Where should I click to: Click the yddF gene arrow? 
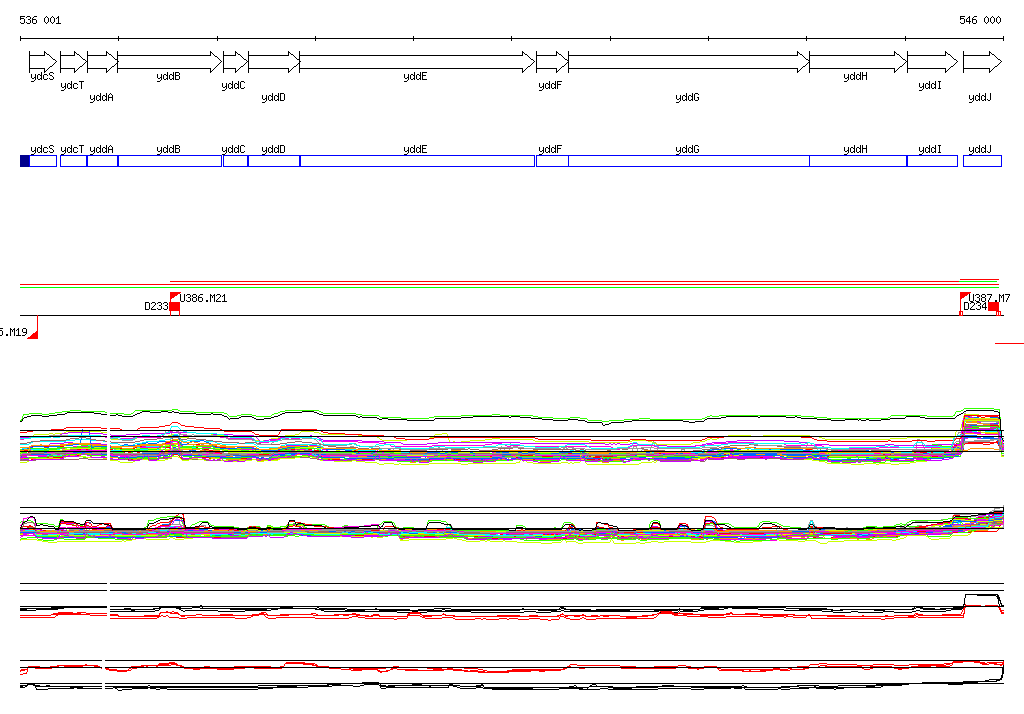[x=552, y=62]
